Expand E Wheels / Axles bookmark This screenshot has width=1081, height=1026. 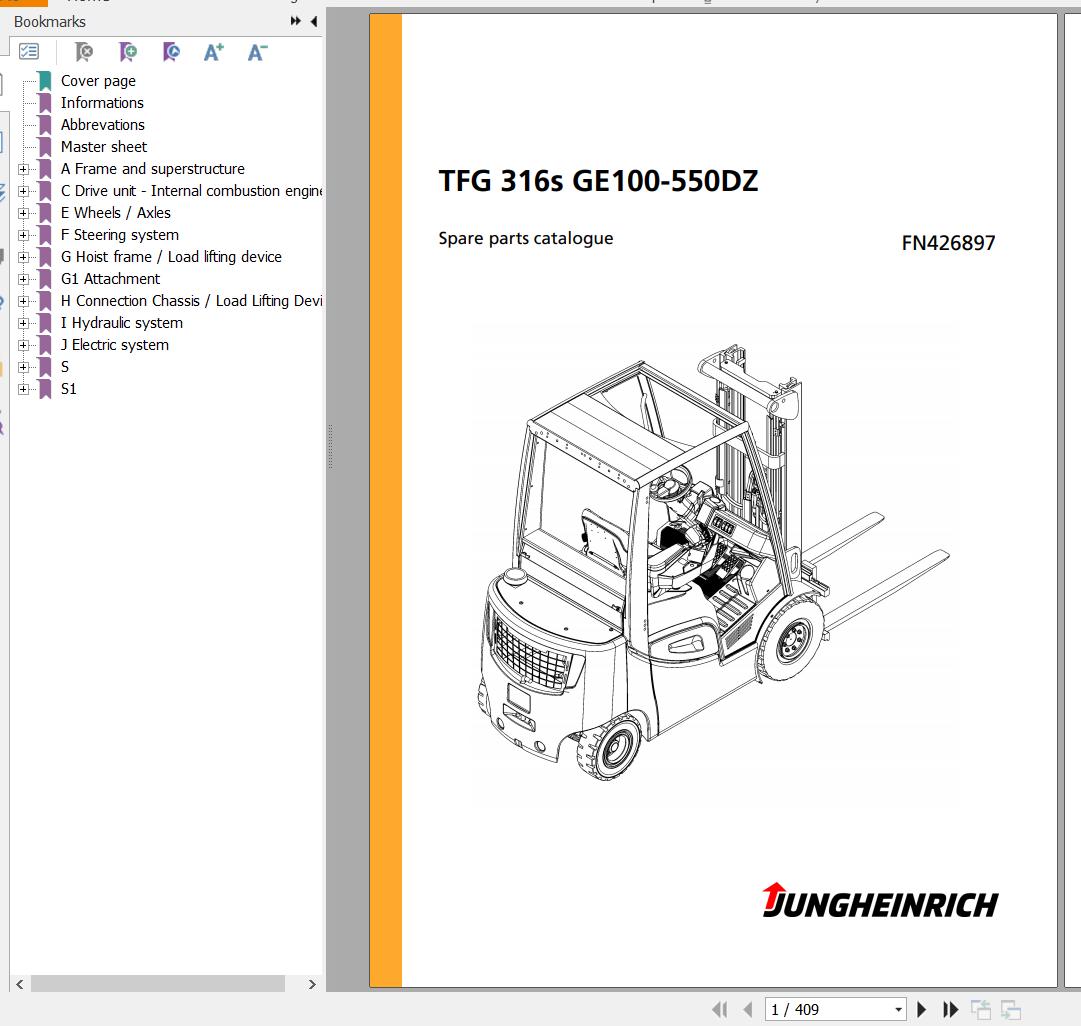(23, 213)
